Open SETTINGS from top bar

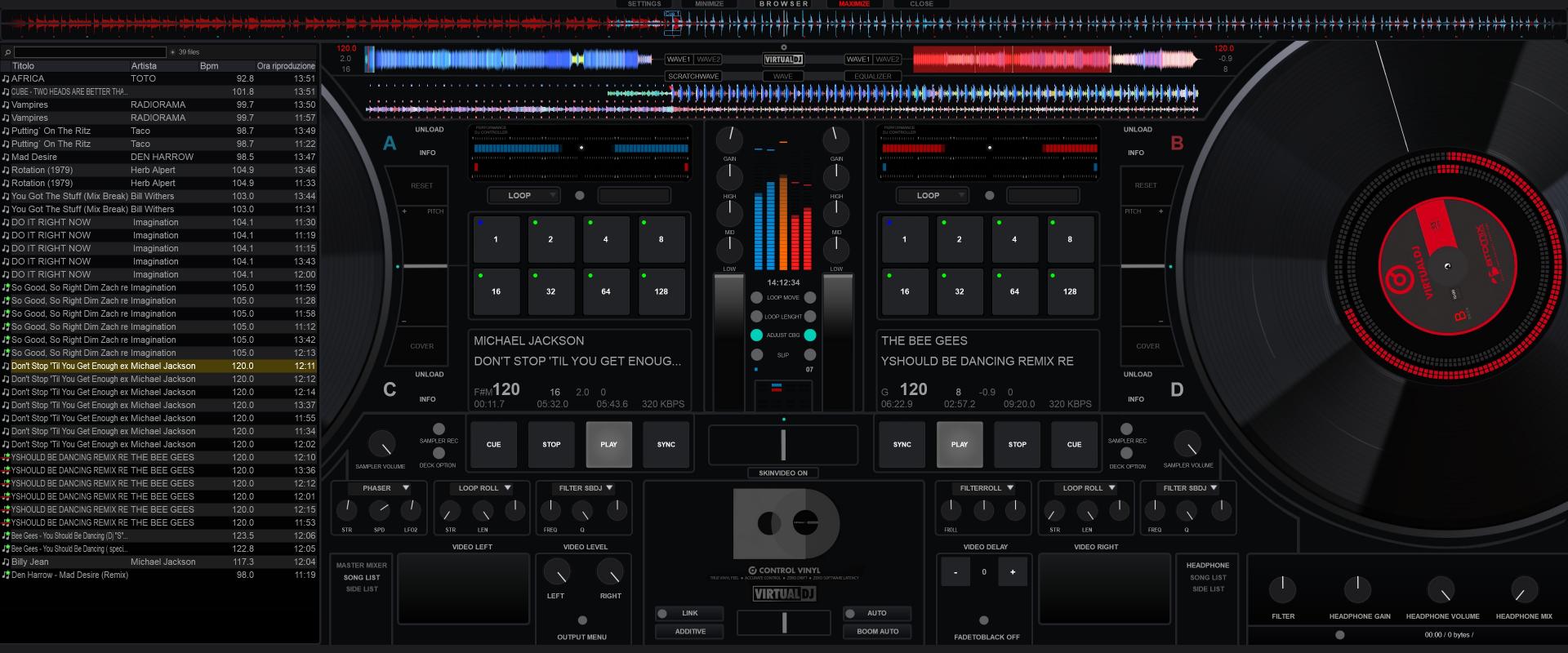(644, 4)
